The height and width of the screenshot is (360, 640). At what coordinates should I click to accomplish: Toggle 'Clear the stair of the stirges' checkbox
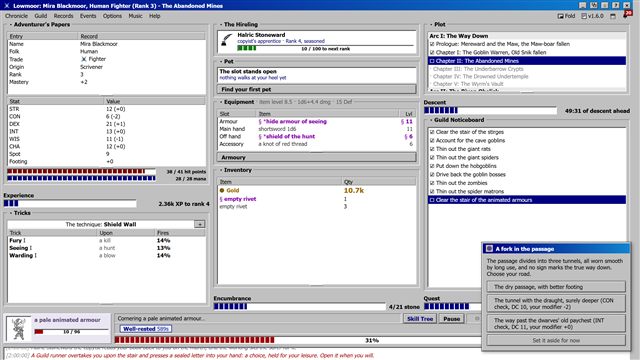432,132
